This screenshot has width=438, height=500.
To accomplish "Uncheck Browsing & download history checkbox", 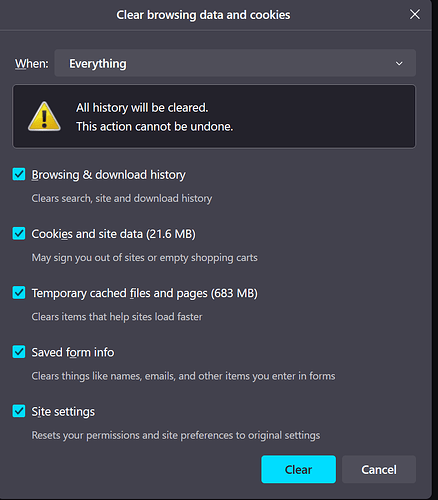I will click(19, 174).
